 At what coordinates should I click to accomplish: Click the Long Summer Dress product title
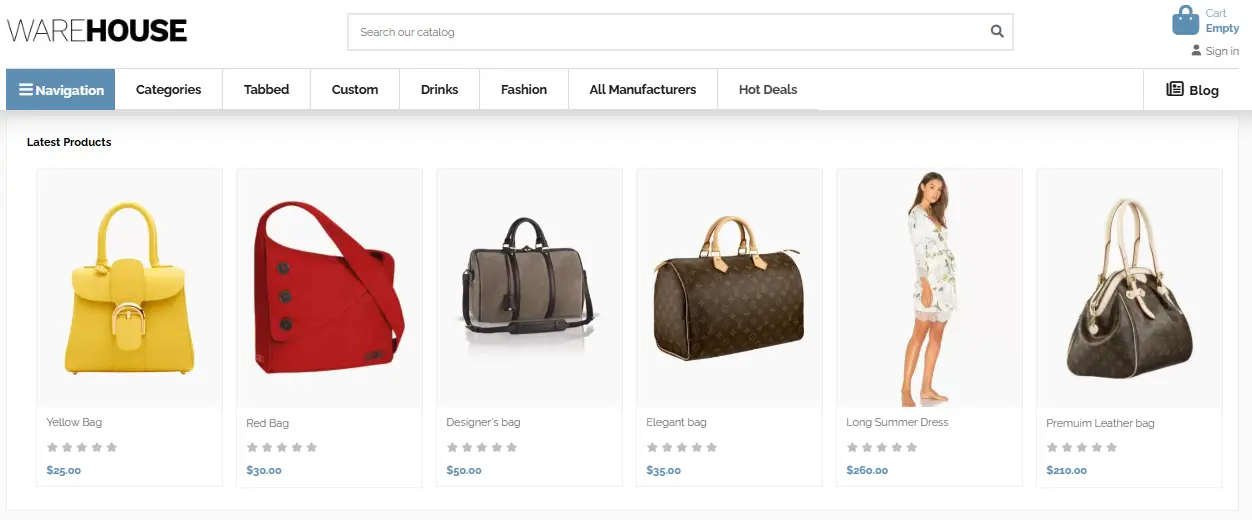coord(897,423)
